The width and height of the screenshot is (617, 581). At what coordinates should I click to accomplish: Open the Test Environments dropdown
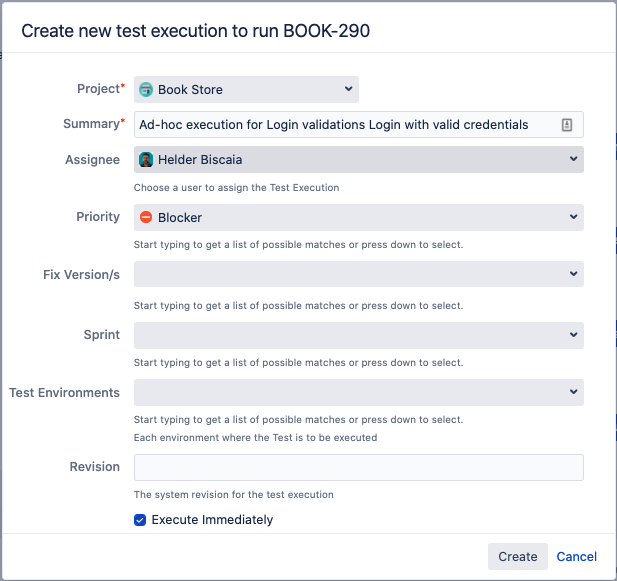point(358,392)
